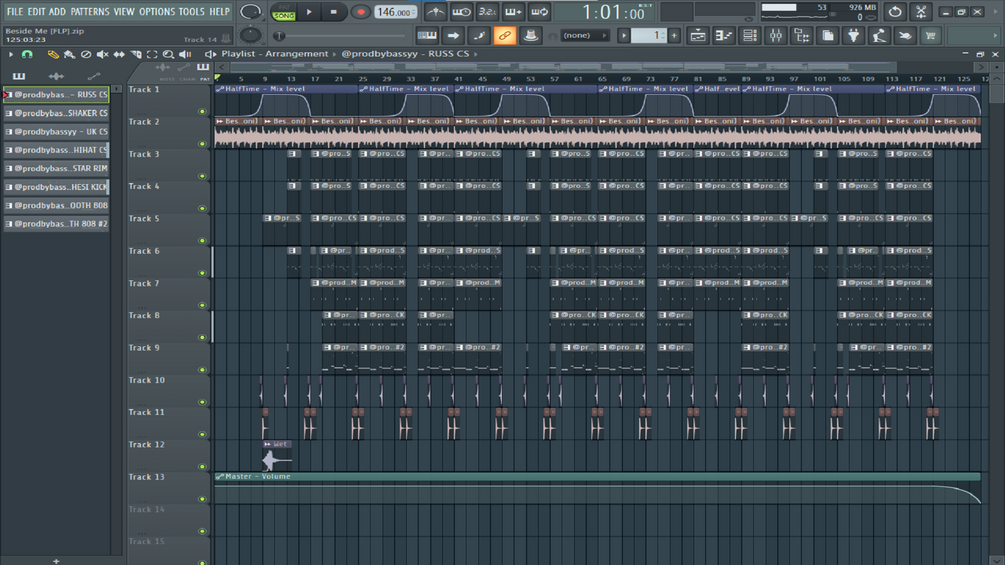
Task: Select the Mute tool speaker icon
Action: pos(103,54)
